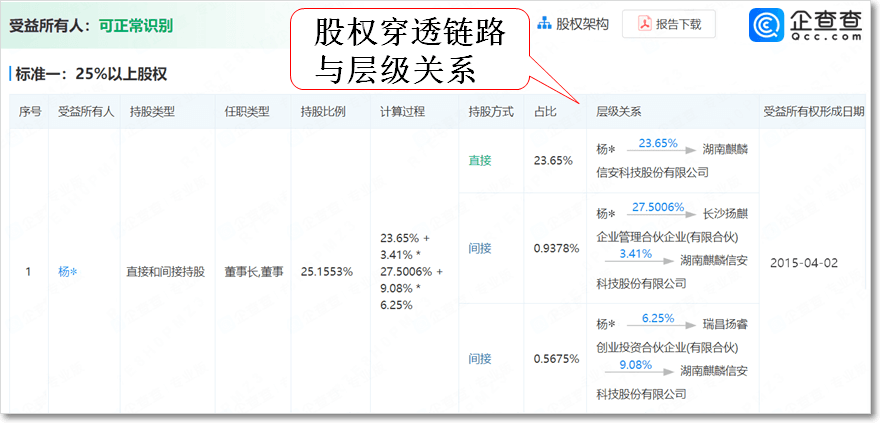Click the 9.08% percentage link

click(x=635, y=365)
